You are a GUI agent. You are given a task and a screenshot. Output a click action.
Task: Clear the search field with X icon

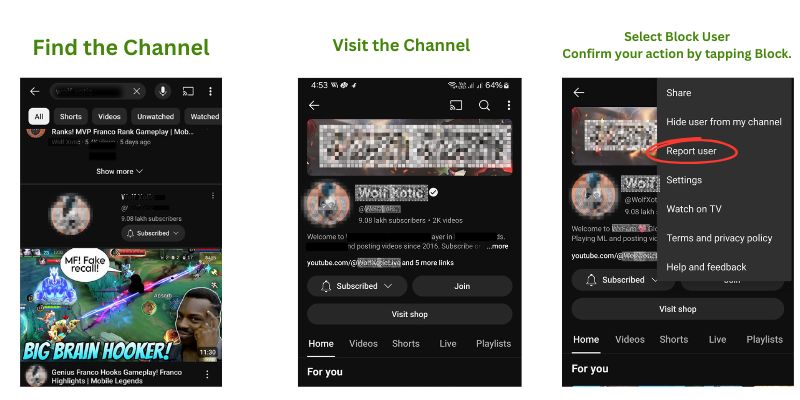[137, 91]
